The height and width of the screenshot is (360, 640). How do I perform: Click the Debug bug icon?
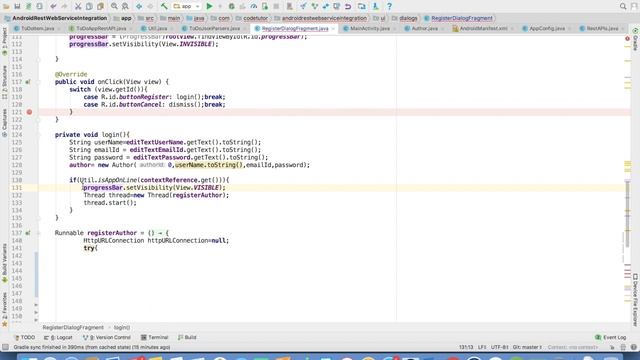coord(231,7)
